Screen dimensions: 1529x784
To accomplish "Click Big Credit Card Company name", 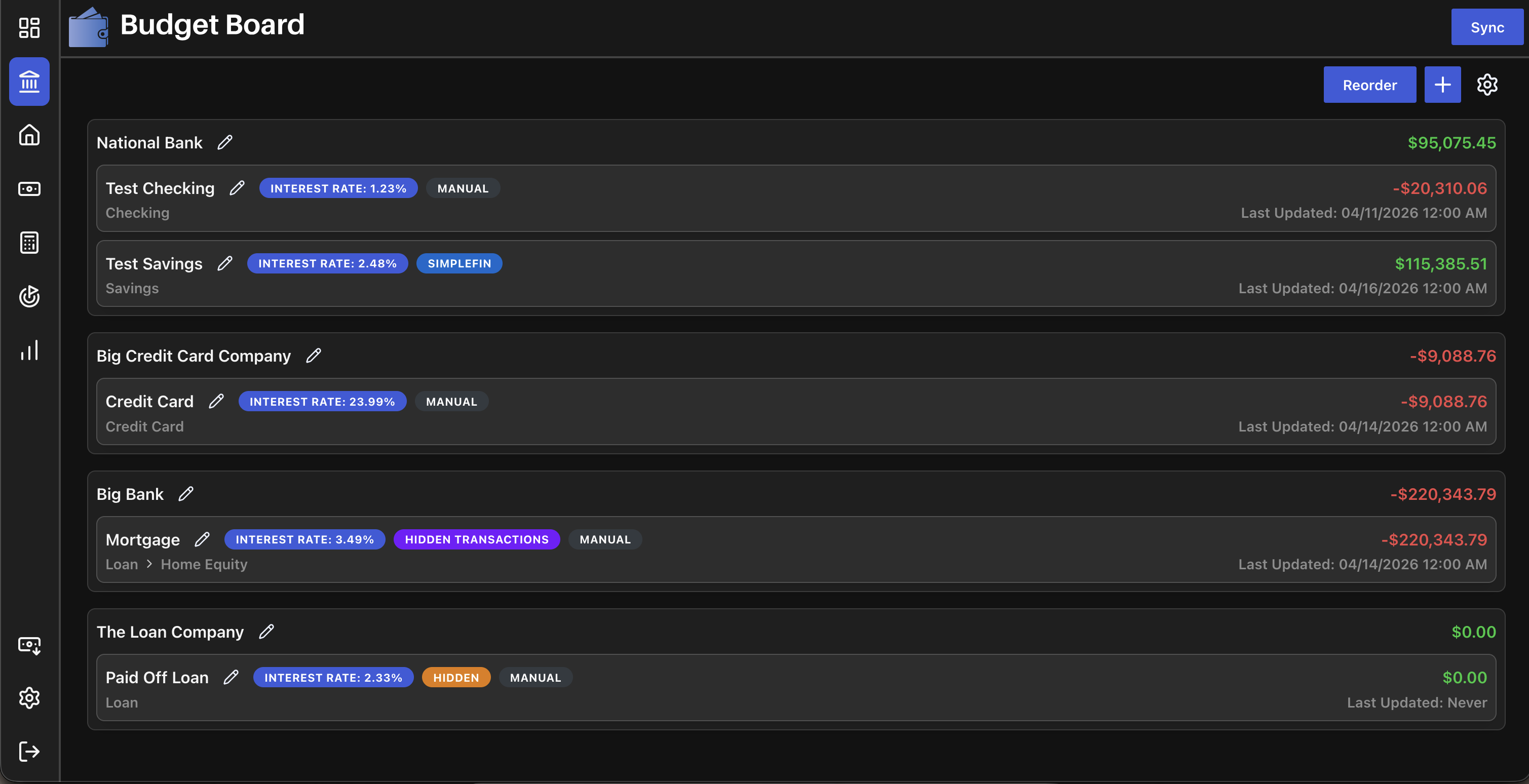I will (x=194, y=356).
